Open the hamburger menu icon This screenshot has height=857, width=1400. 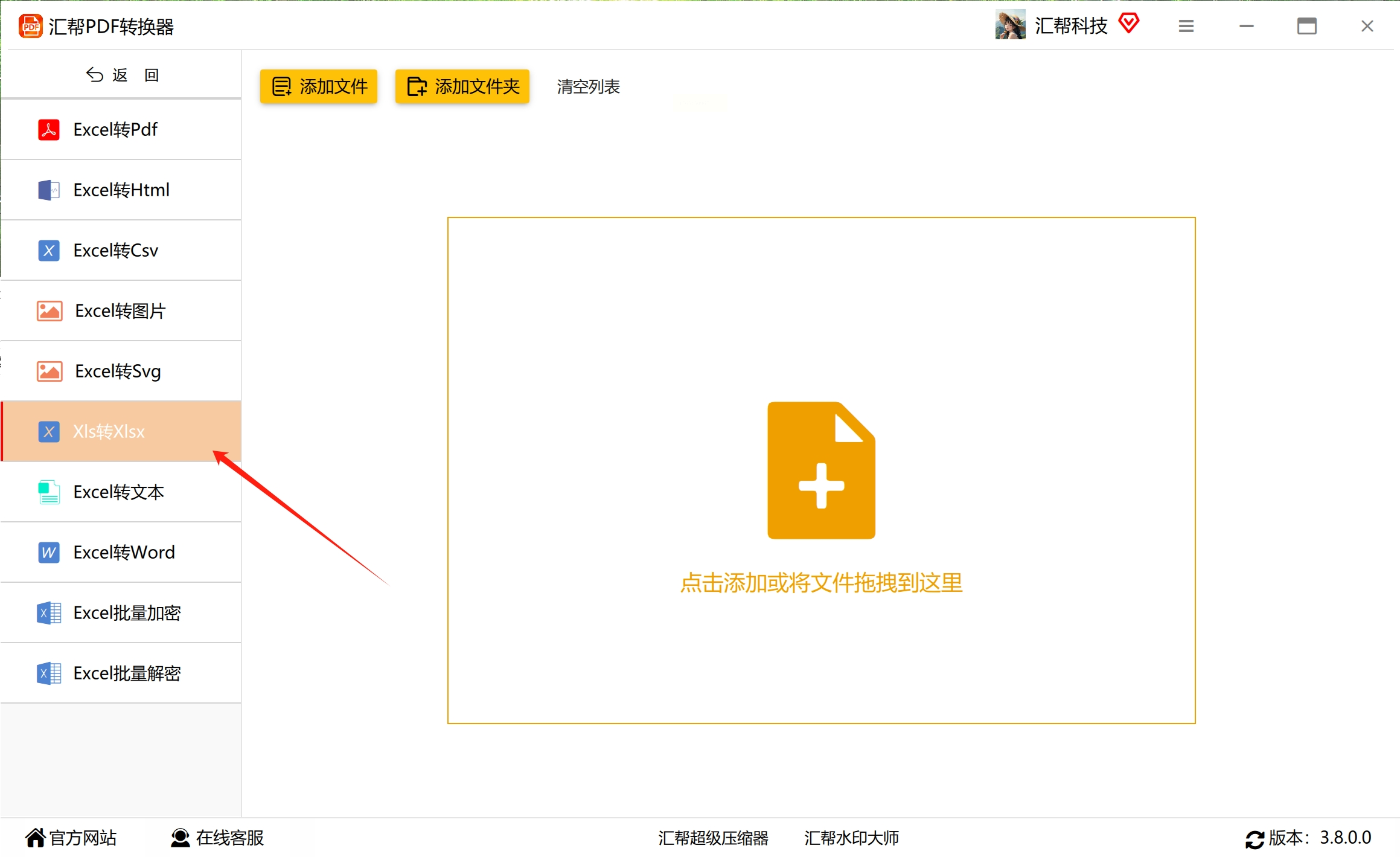click(x=1186, y=26)
